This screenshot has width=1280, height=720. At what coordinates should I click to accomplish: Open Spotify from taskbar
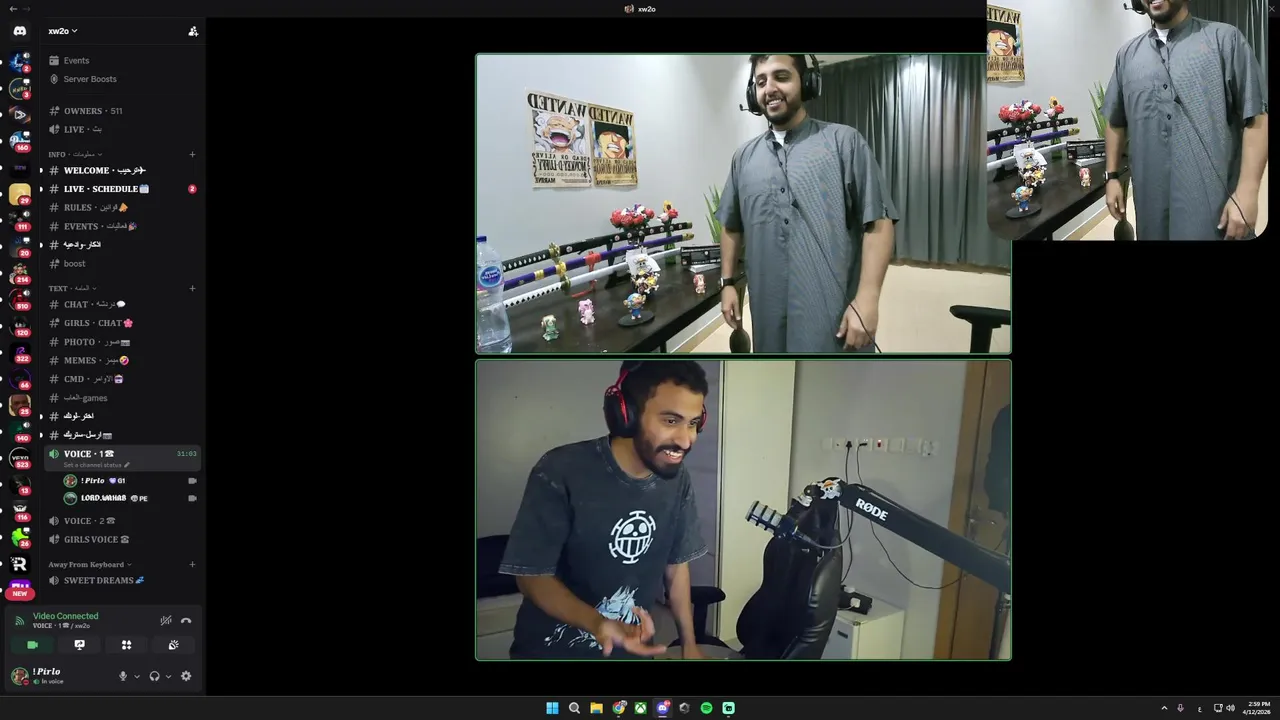[706, 708]
